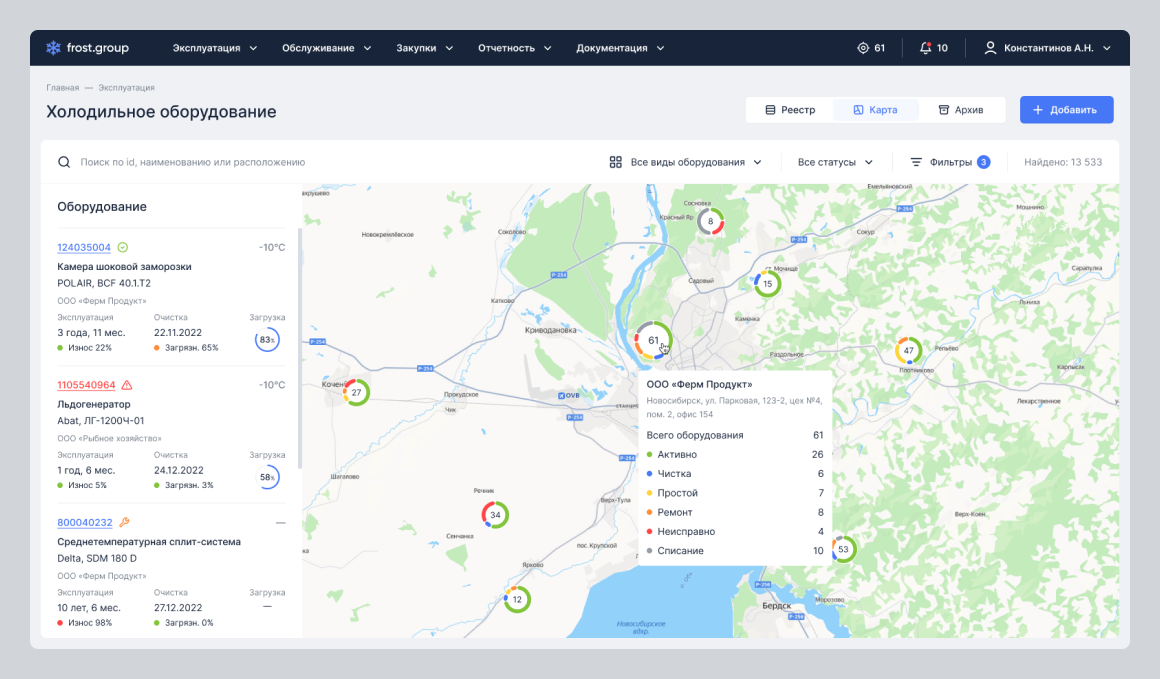Viewport: 1160px width, 679px height.
Task: Click the 83% load ring indicator
Action: click(267, 340)
